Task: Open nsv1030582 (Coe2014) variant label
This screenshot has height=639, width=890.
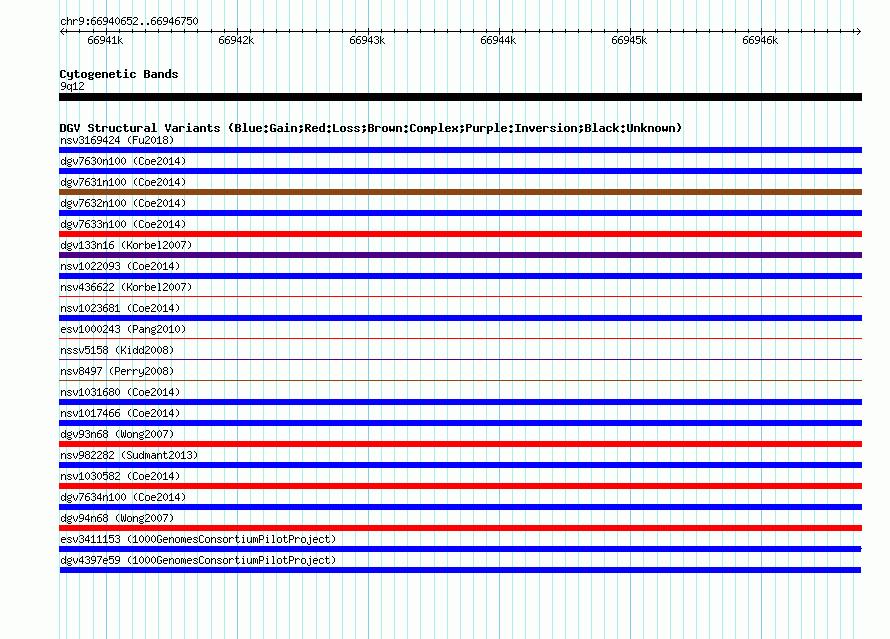Action: pyautogui.click(x=120, y=476)
